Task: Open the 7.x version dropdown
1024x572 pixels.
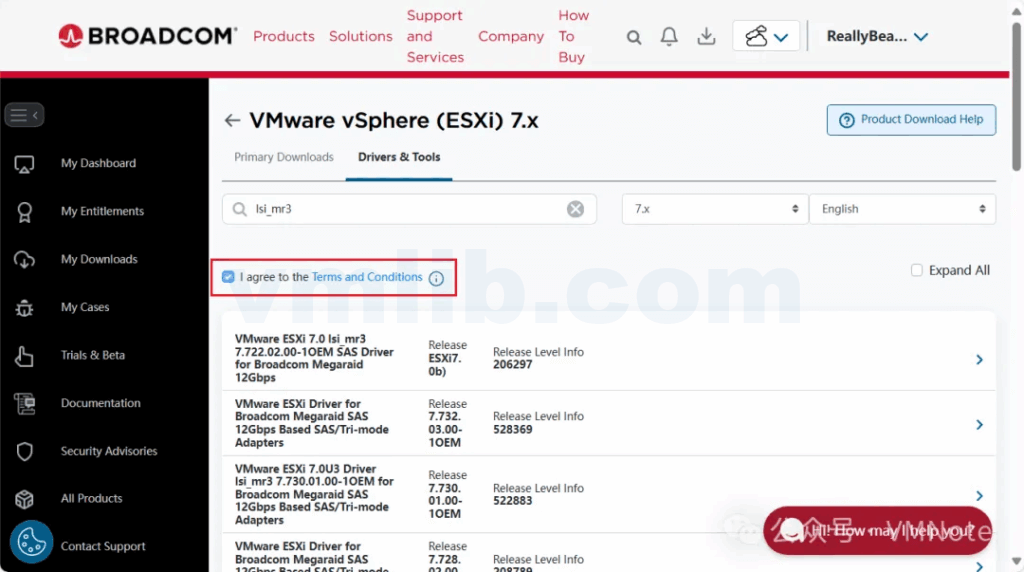Action: click(x=715, y=209)
